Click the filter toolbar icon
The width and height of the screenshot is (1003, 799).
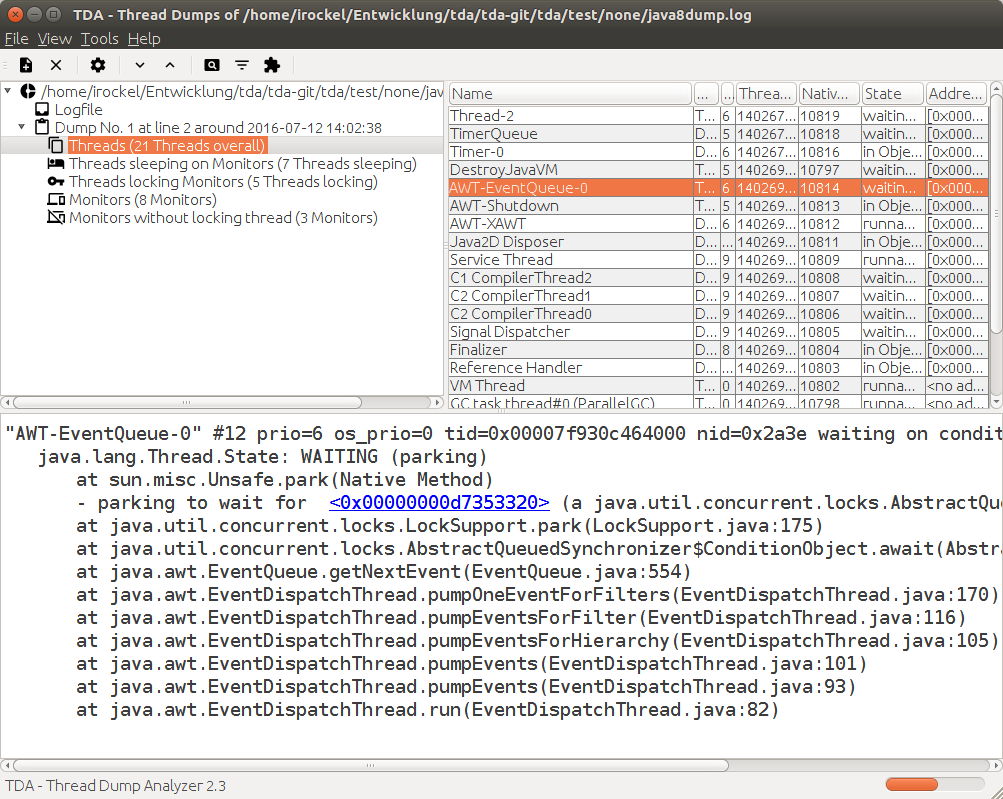[x=242, y=65]
